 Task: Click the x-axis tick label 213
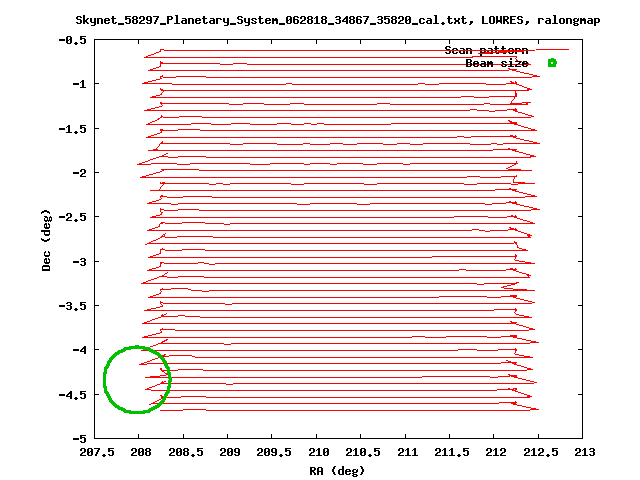(x=583, y=452)
